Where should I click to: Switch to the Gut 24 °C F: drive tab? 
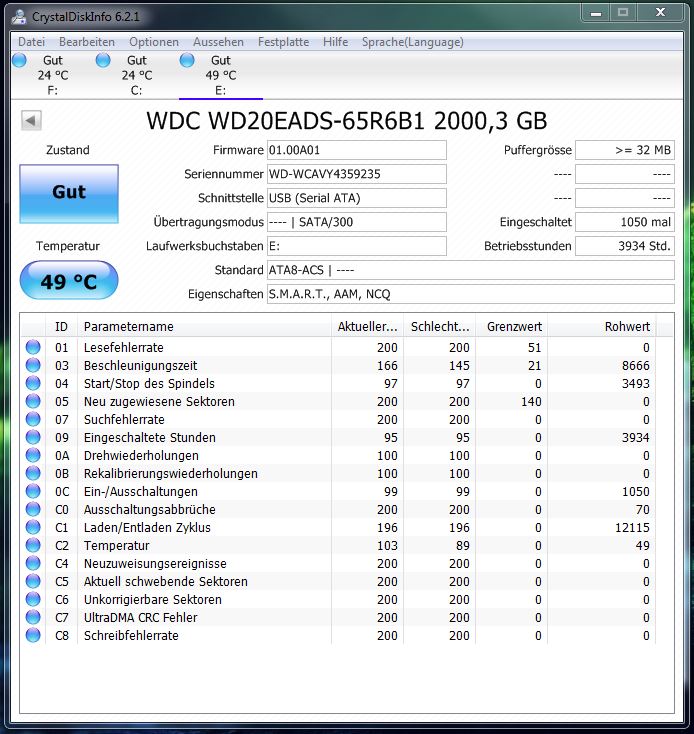52,75
